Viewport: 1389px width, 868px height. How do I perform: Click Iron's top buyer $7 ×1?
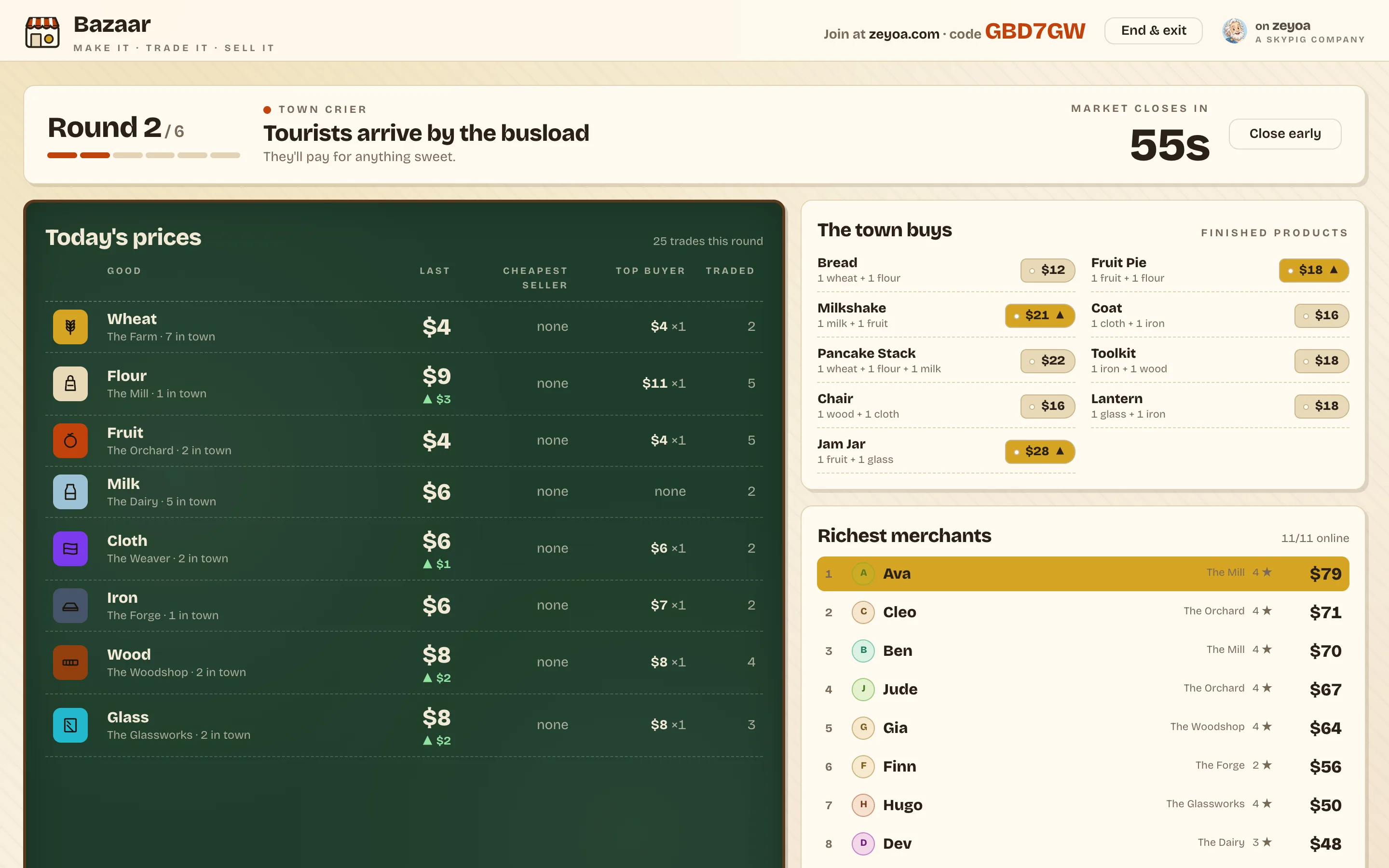coord(667,605)
